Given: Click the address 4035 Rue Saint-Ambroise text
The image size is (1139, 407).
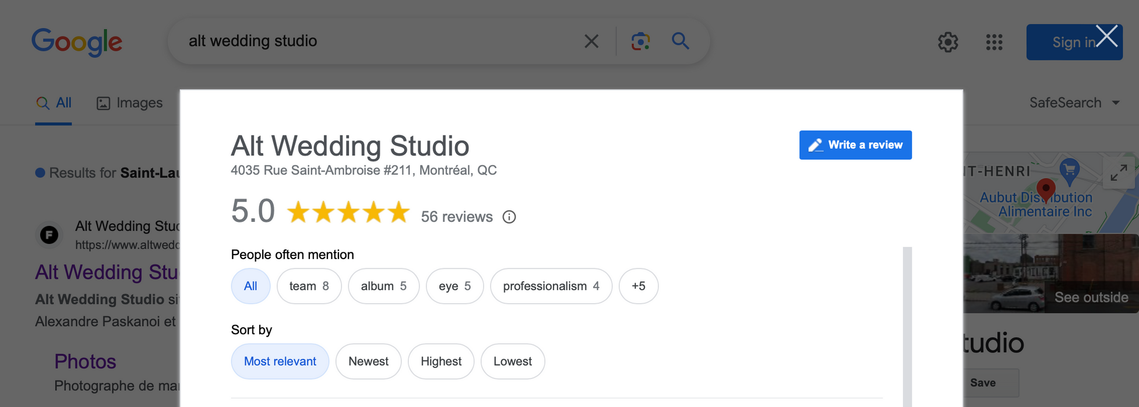Looking at the screenshot, I should (x=364, y=171).
